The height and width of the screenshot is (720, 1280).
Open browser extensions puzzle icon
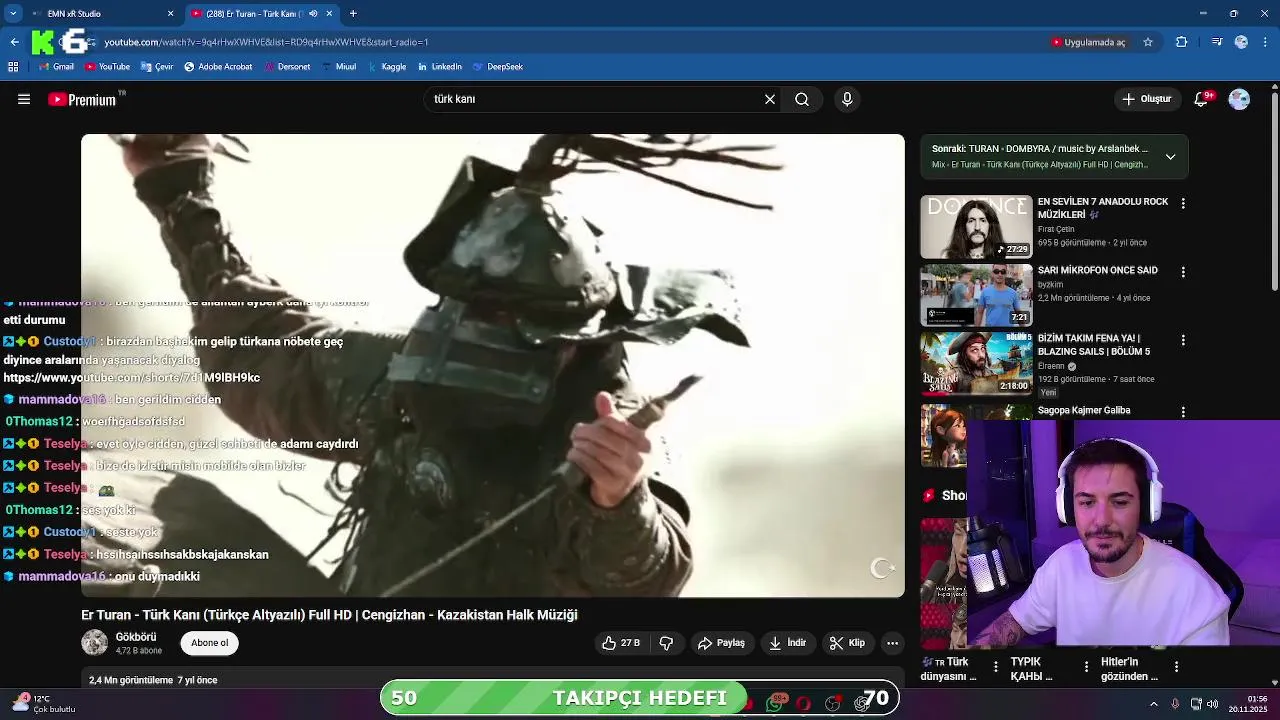click(x=1182, y=42)
